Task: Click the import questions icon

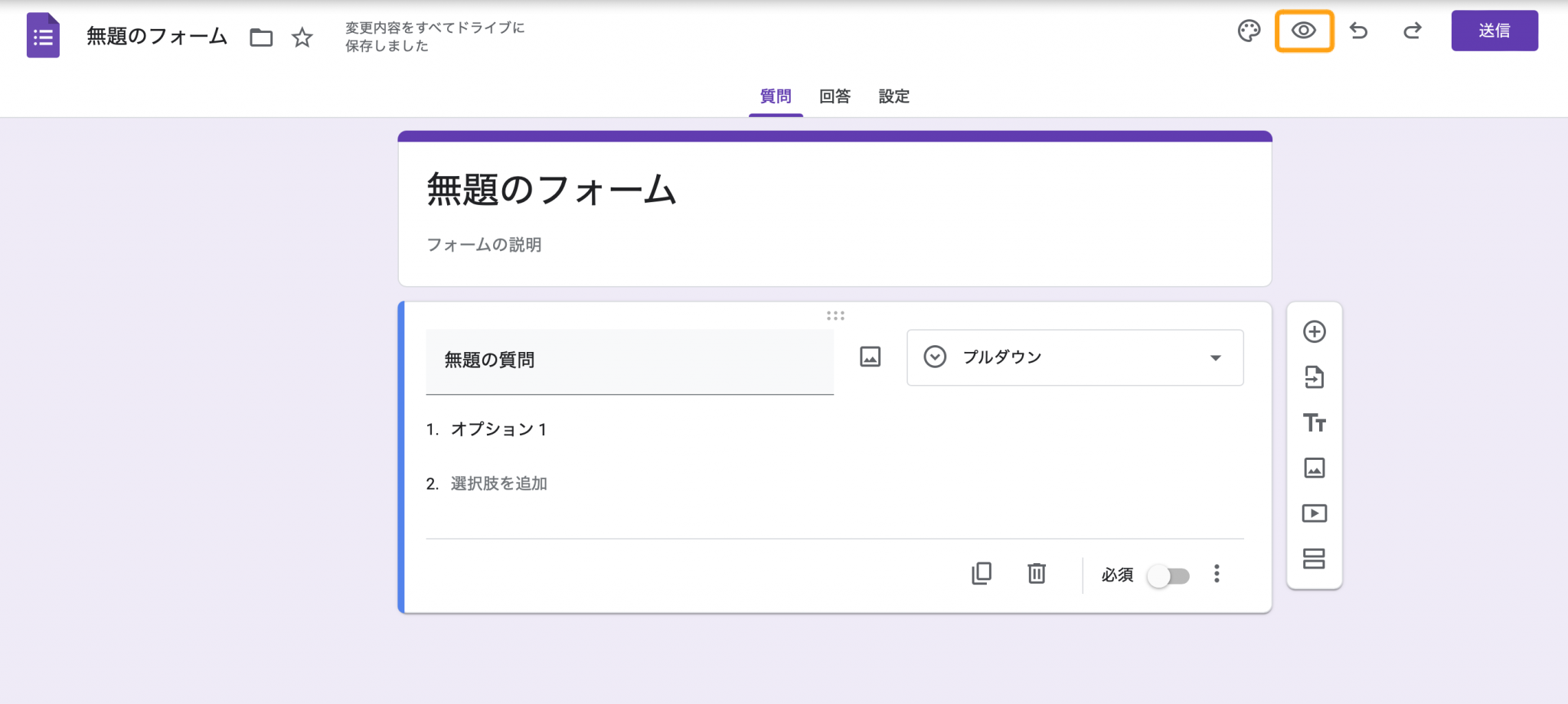Action: click(x=1315, y=377)
